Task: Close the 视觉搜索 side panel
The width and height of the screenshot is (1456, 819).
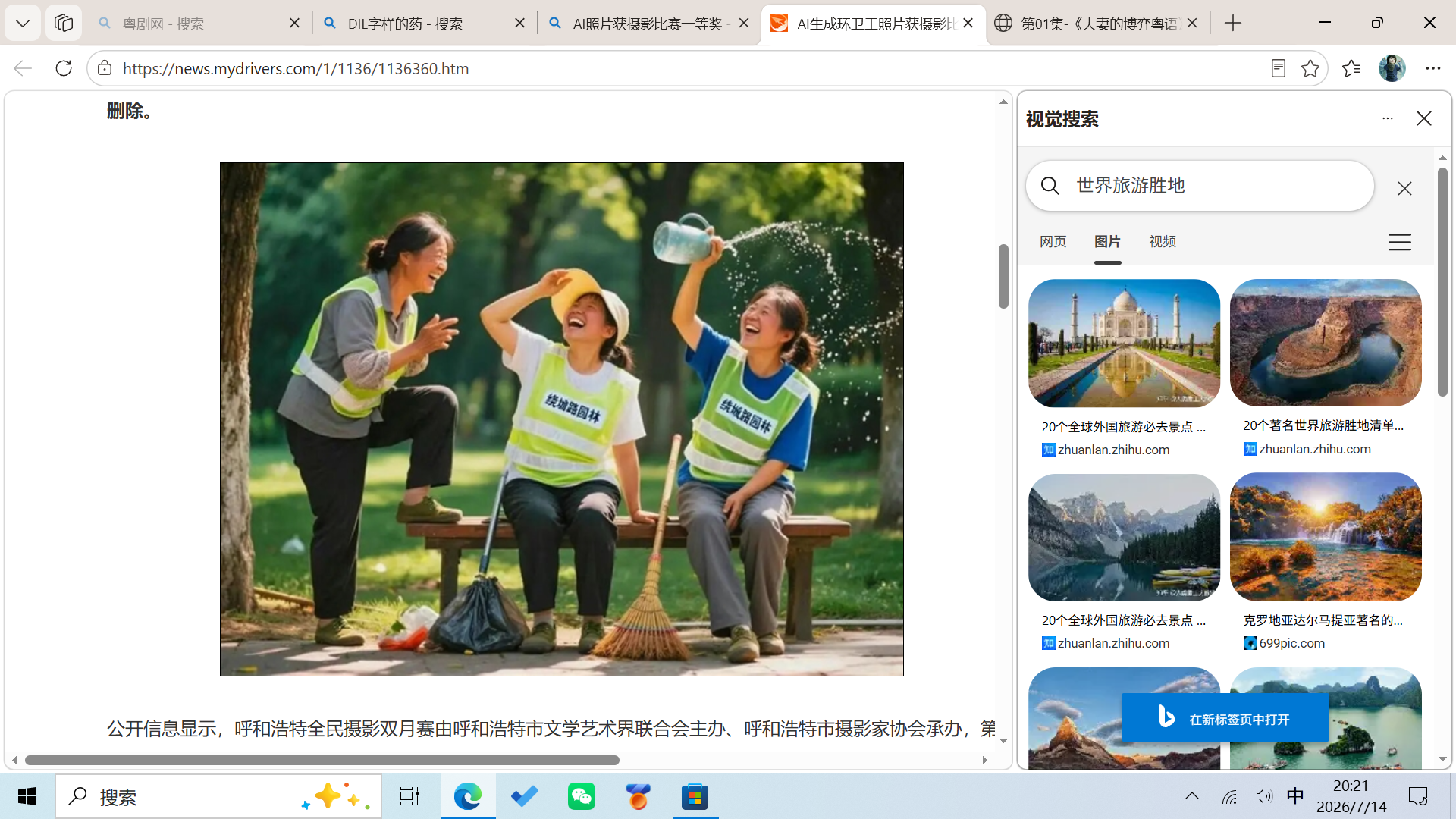Action: point(1424,118)
